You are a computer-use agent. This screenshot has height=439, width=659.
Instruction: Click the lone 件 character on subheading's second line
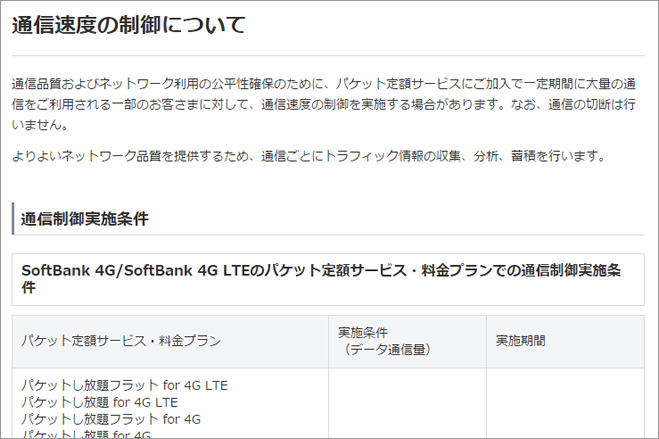(x=29, y=288)
